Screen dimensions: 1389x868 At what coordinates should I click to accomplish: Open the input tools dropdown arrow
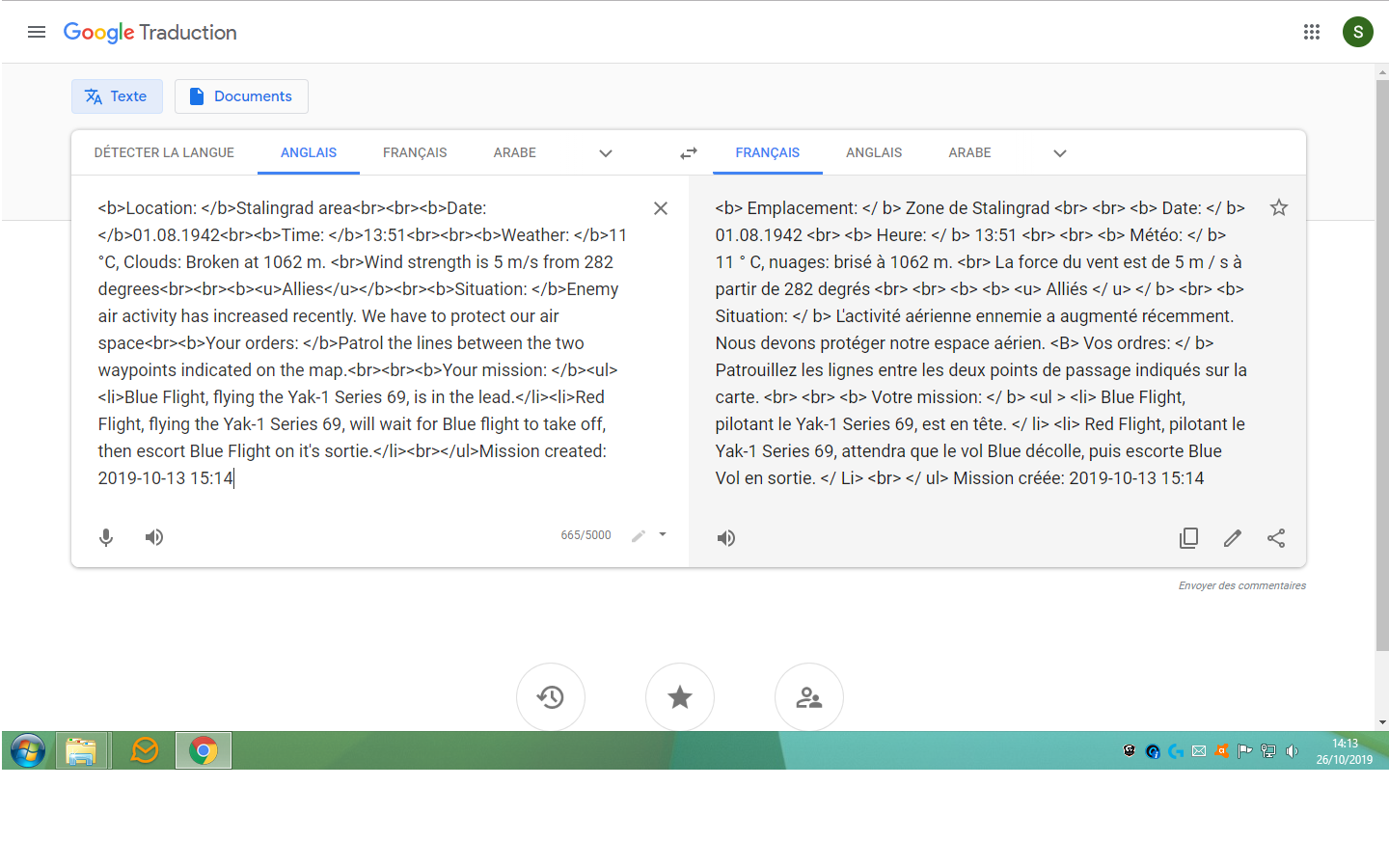click(x=663, y=534)
